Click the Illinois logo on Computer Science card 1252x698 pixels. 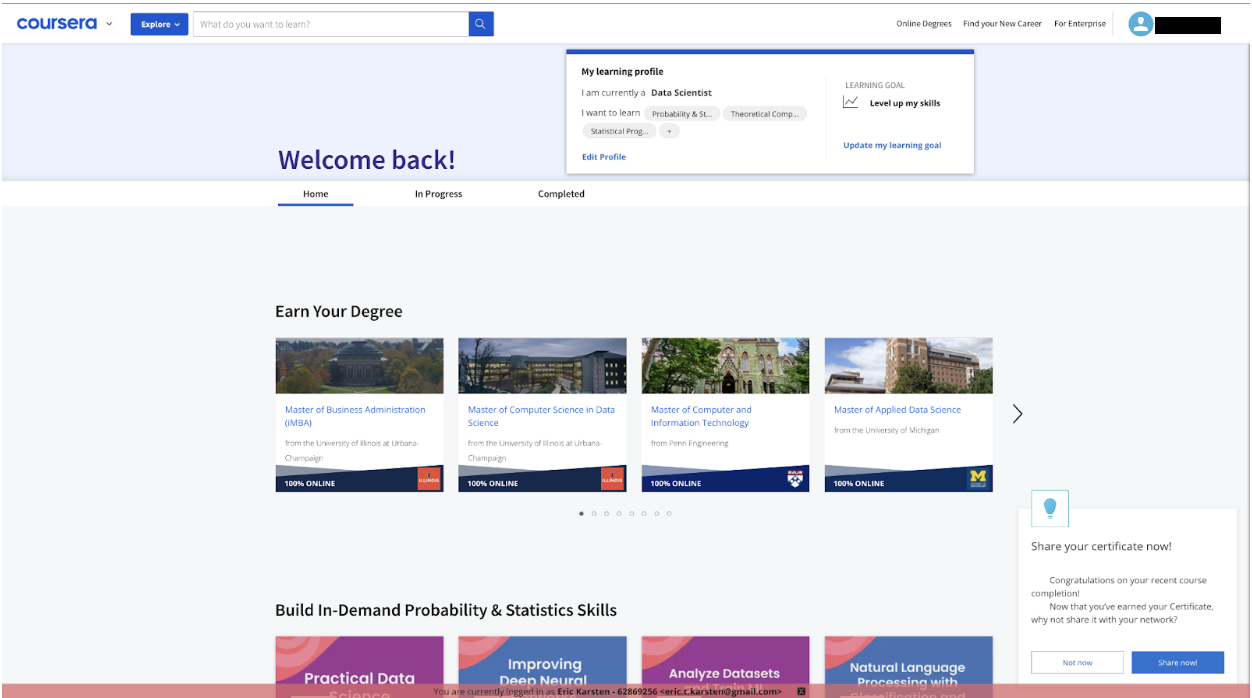click(x=612, y=479)
